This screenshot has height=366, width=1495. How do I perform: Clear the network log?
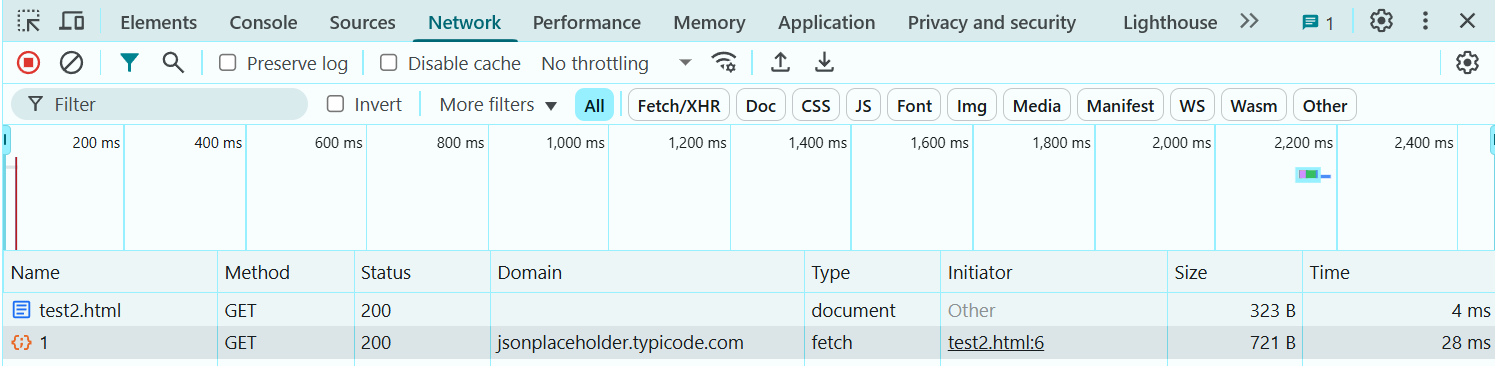(71, 63)
